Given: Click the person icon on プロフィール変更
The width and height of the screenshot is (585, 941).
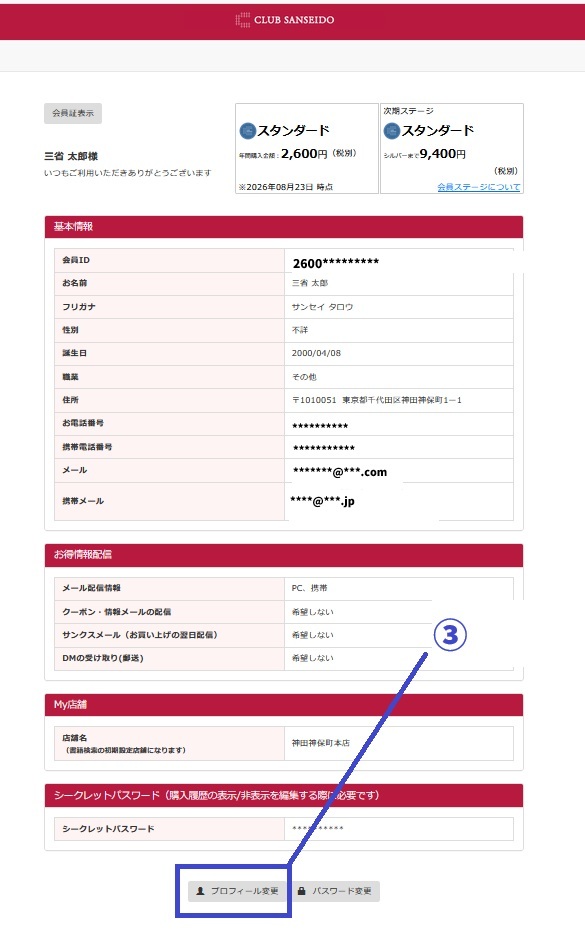Looking at the screenshot, I should (x=200, y=891).
